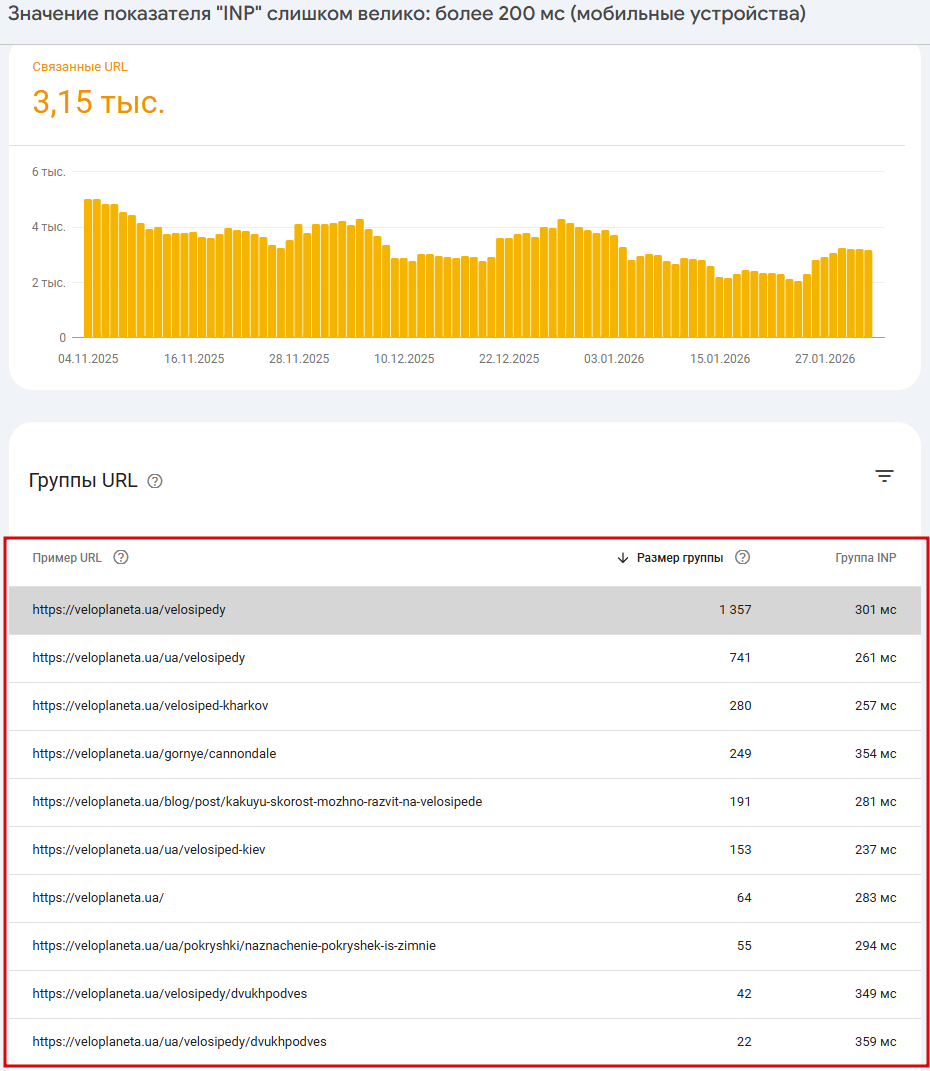Click help icon beside Размер группы header
Image resolution: width=930 pixels, height=1071 pixels.
(742, 557)
